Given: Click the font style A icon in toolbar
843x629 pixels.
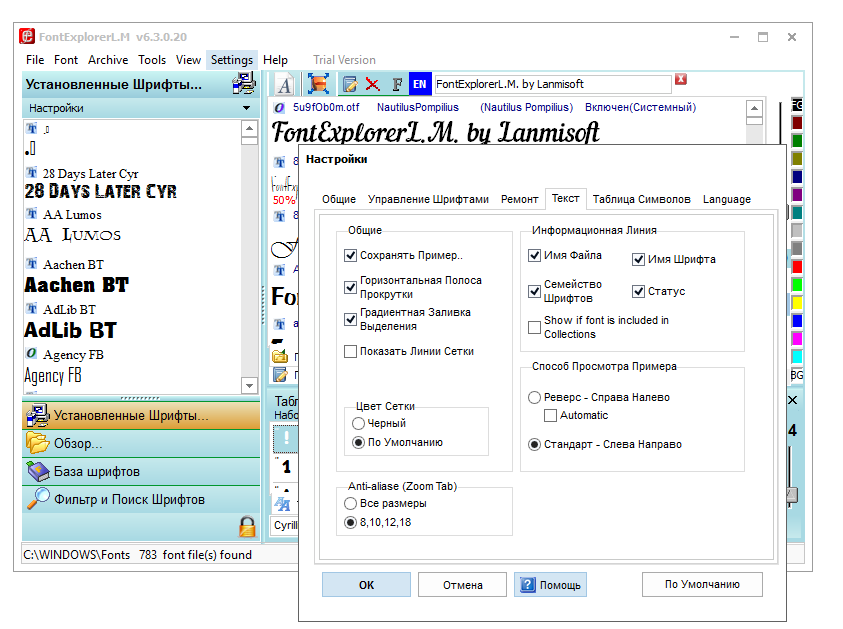Looking at the screenshot, I should (x=284, y=84).
